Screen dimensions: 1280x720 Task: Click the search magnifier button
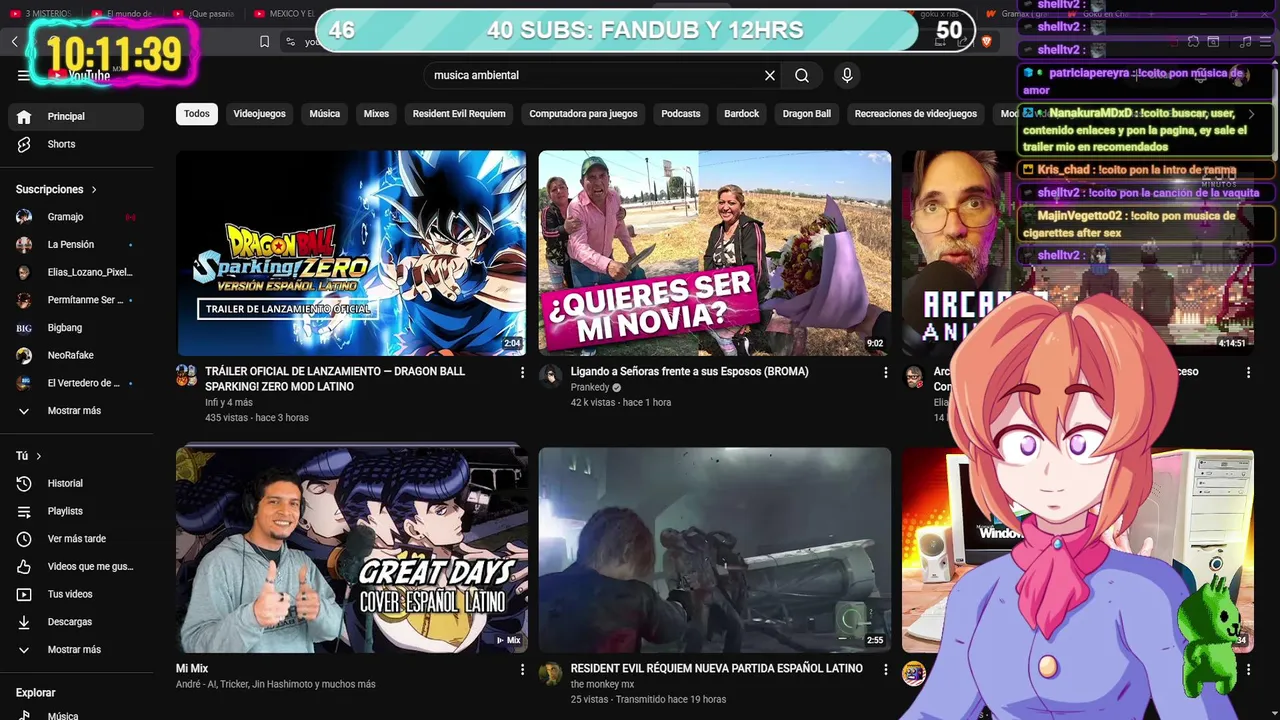pos(802,75)
